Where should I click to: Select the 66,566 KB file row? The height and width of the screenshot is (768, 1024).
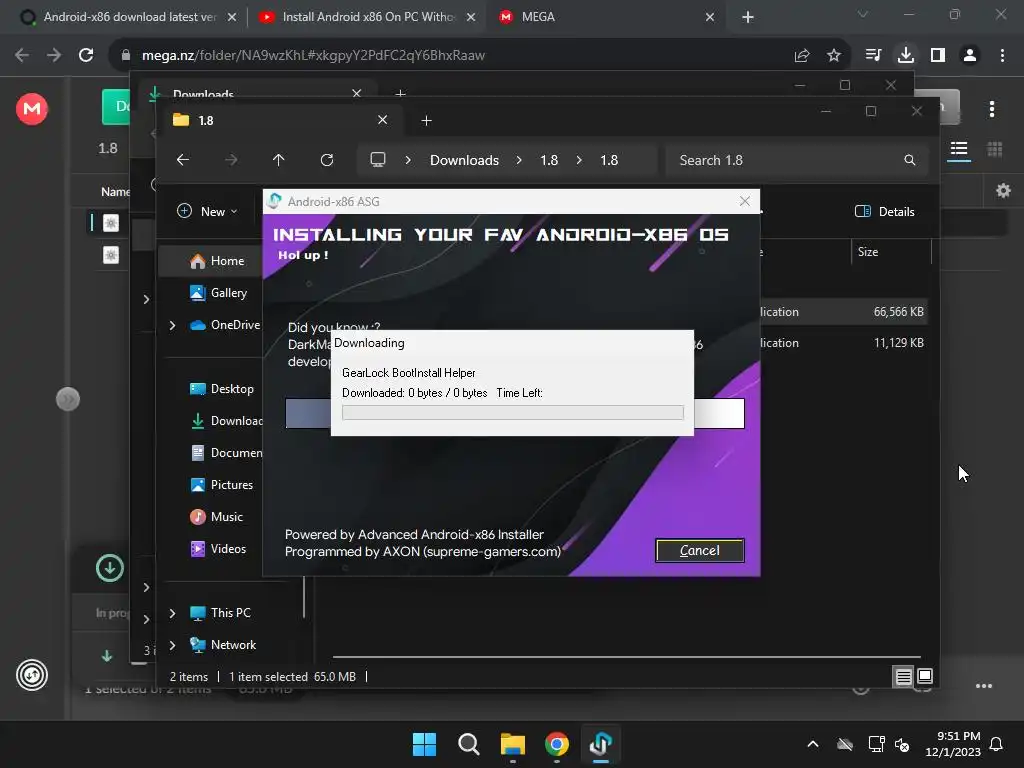coord(842,312)
